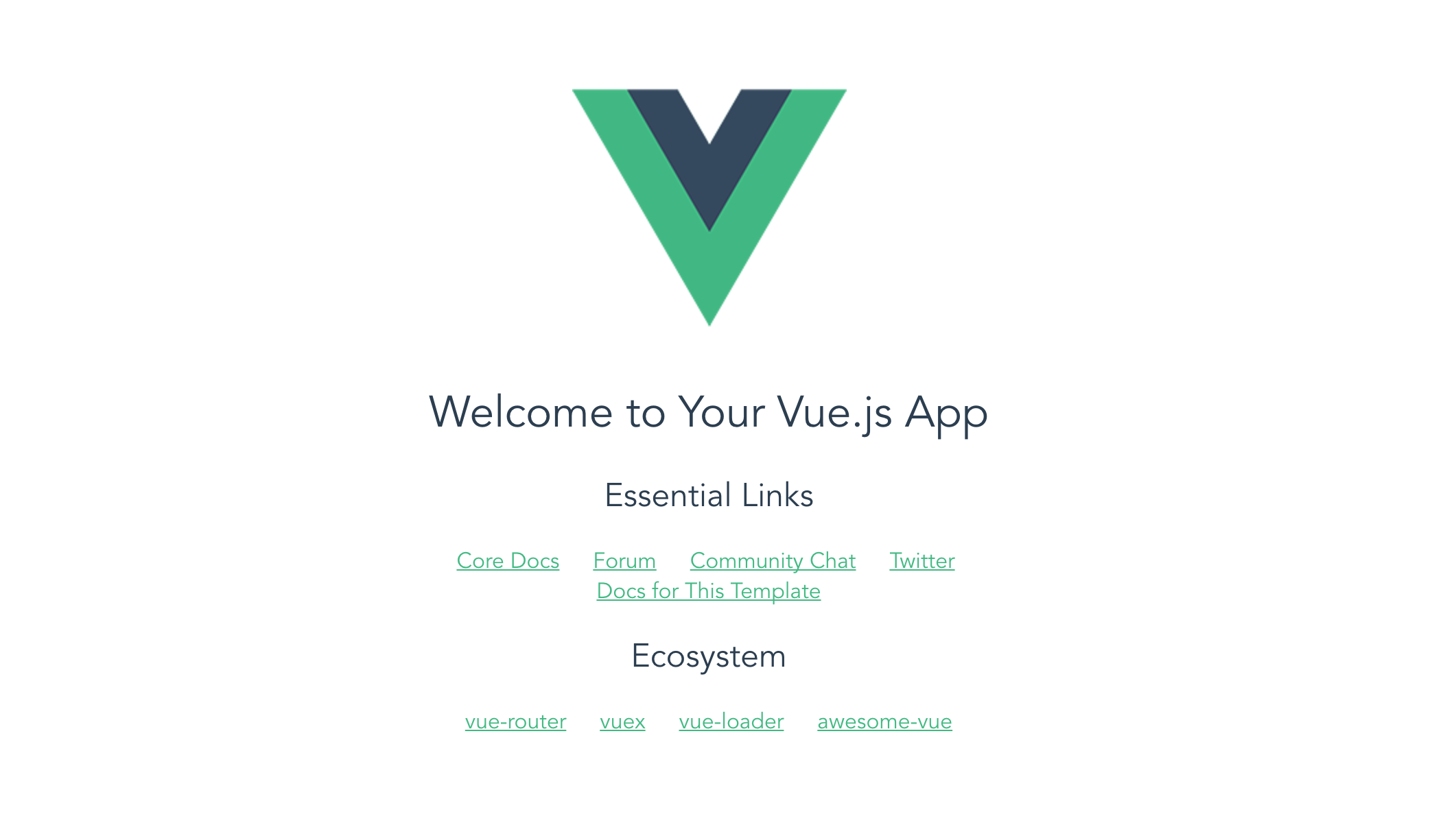The image size is (1456, 834).
Task: Click the vuex ecosystem link
Action: click(x=622, y=720)
